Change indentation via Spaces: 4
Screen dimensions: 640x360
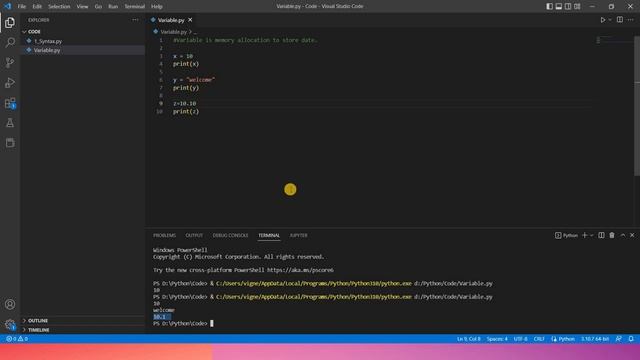tap(497, 339)
